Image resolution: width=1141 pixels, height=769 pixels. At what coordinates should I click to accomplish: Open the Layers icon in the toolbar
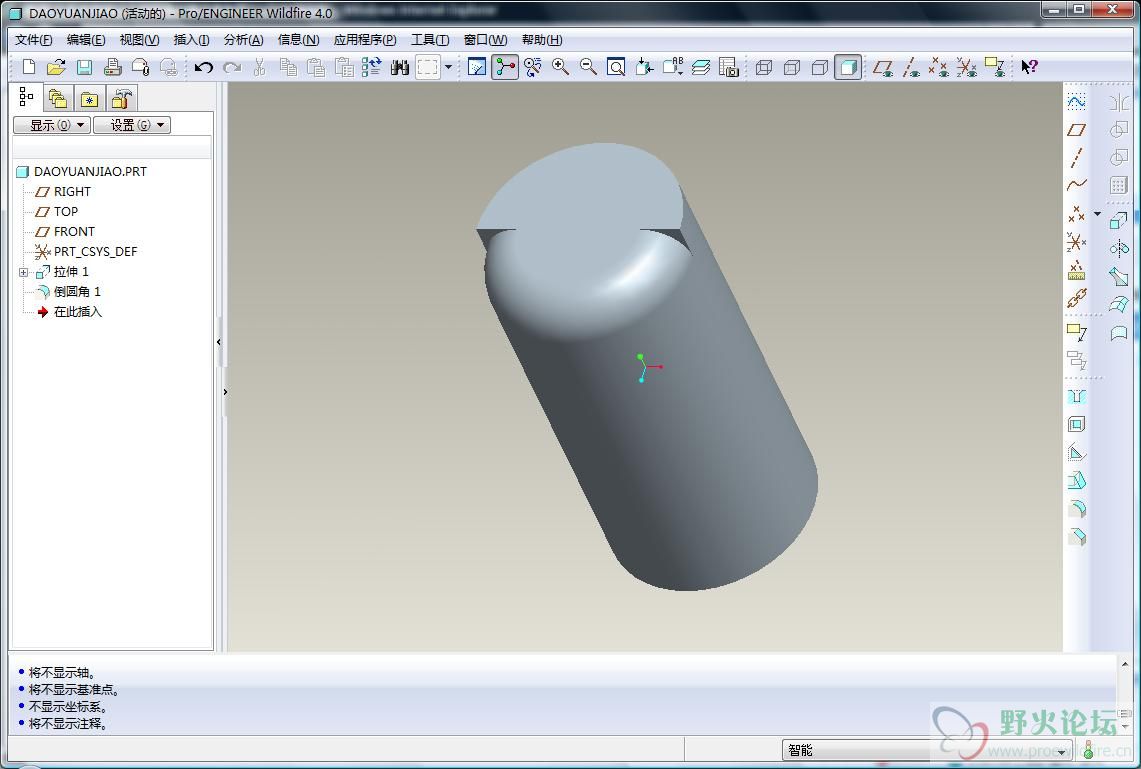click(x=701, y=68)
